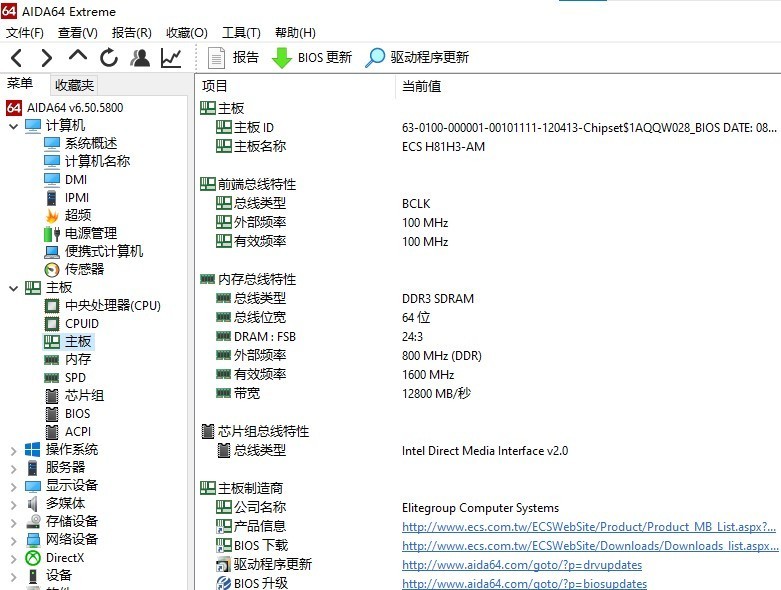The height and width of the screenshot is (590, 781).
Task: Click the CPUID chip icon
Action: (x=52, y=324)
